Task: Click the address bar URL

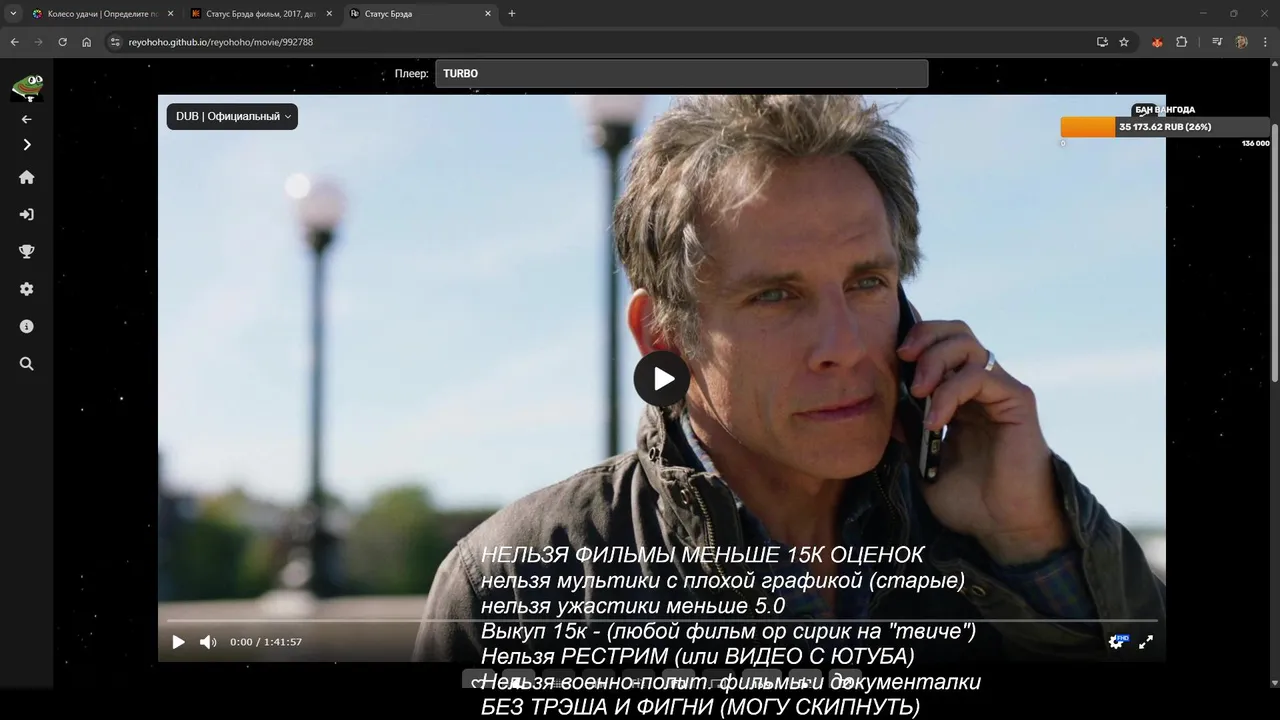Action: [x=220, y=42]
